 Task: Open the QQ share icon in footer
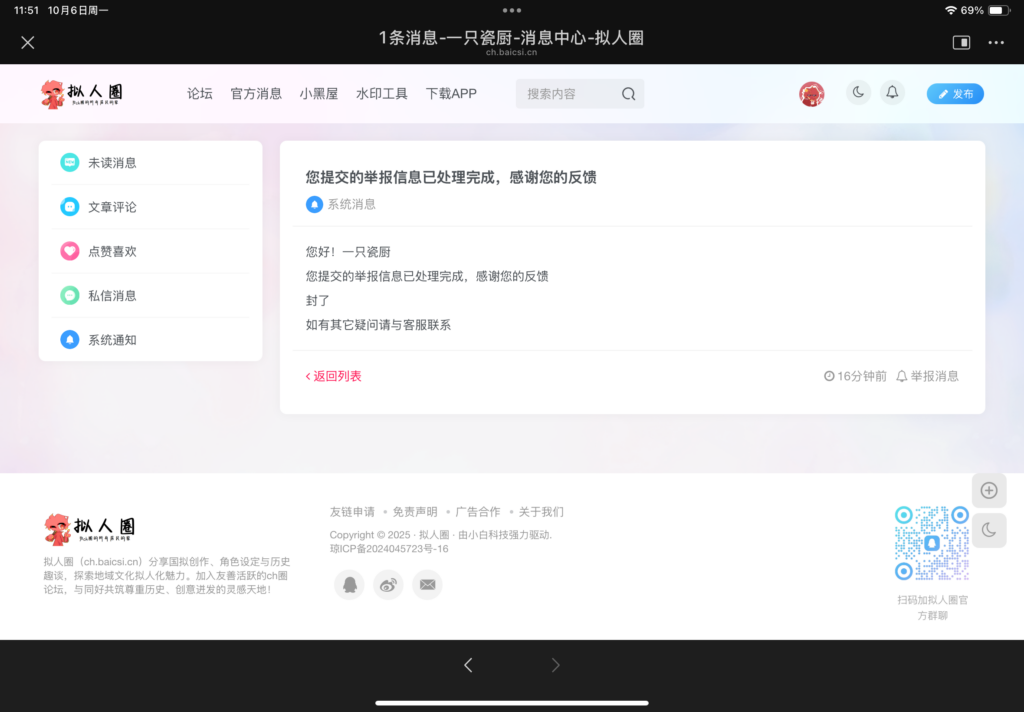point(348,584)
